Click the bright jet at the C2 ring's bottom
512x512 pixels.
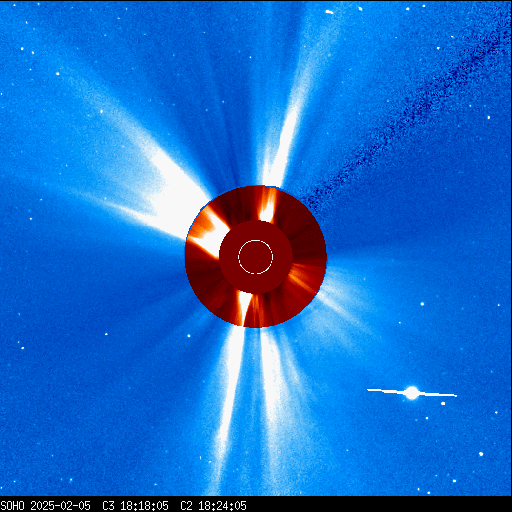tap(244, 307)
